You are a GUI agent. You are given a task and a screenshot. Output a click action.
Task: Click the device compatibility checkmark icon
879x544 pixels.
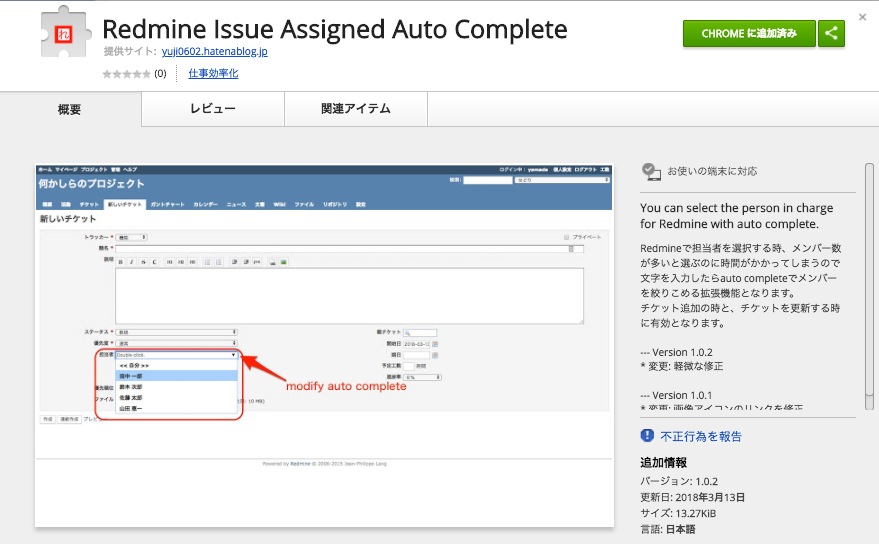651,171
